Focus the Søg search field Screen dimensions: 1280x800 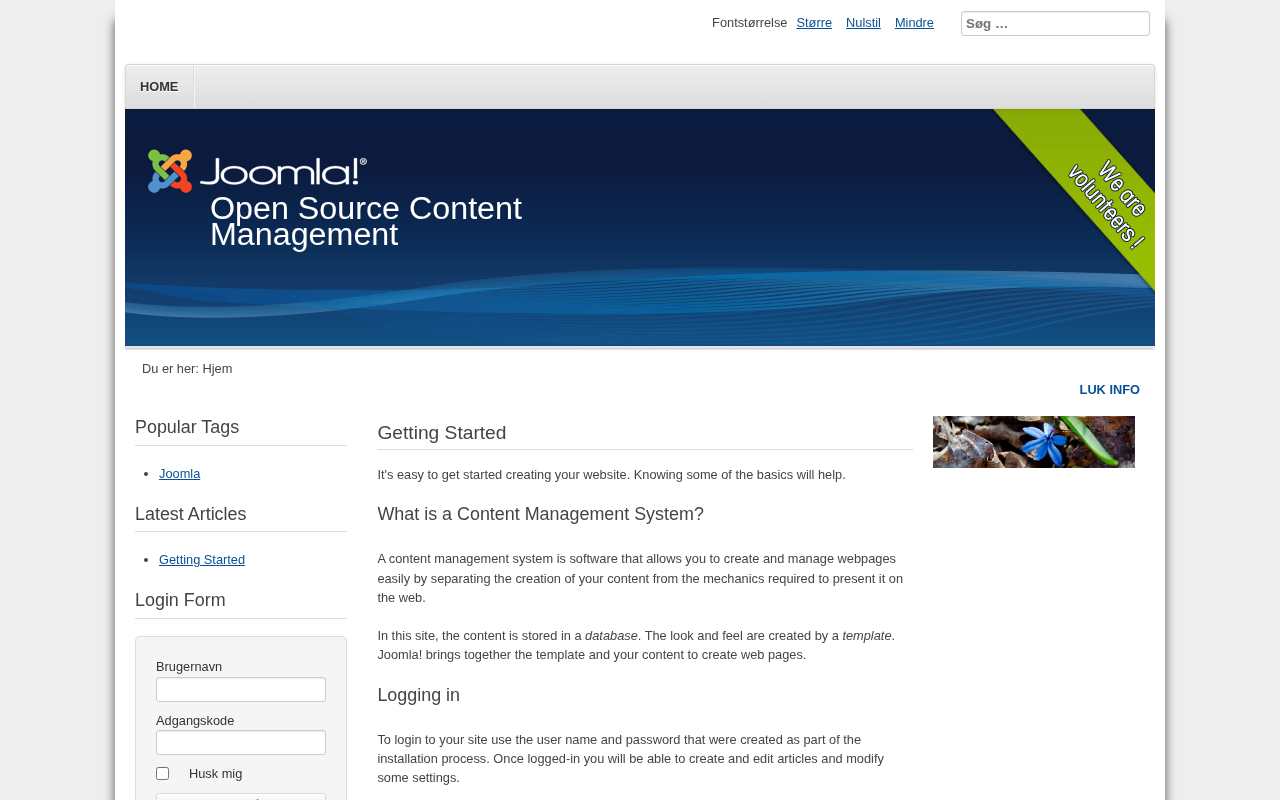1055,24
